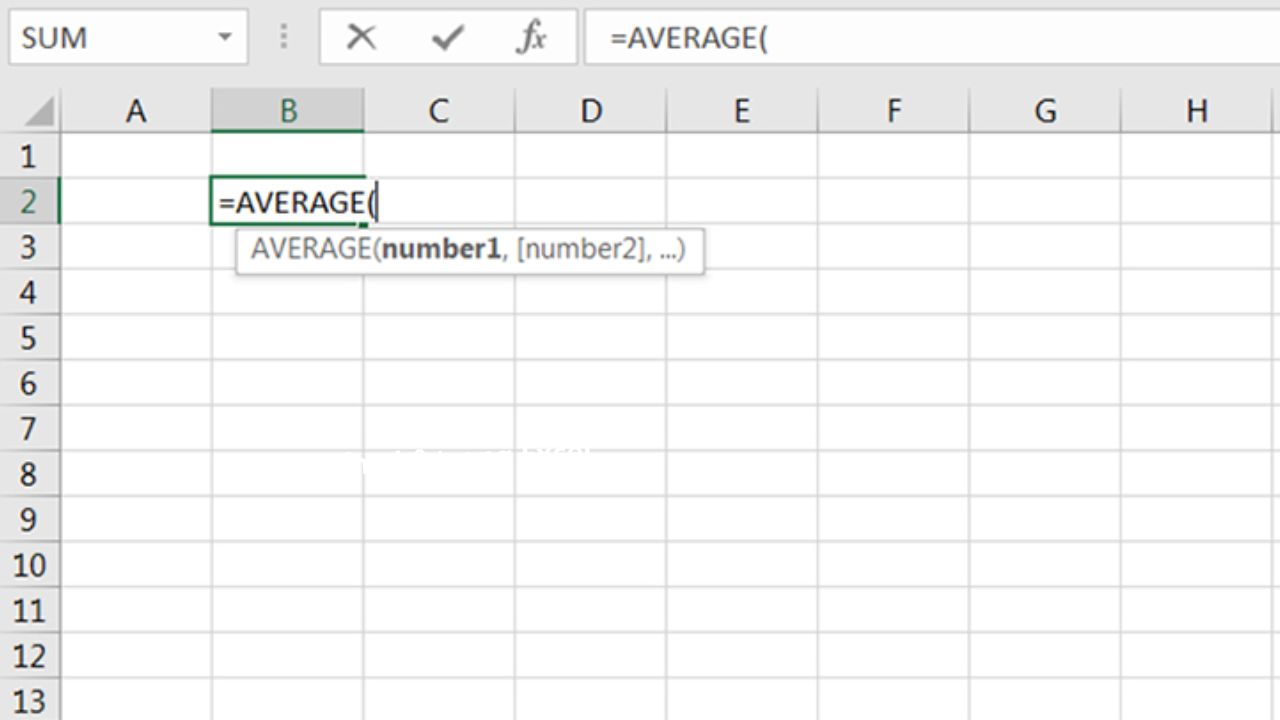Cancel the formula entry with X icon

pos(360,38)
